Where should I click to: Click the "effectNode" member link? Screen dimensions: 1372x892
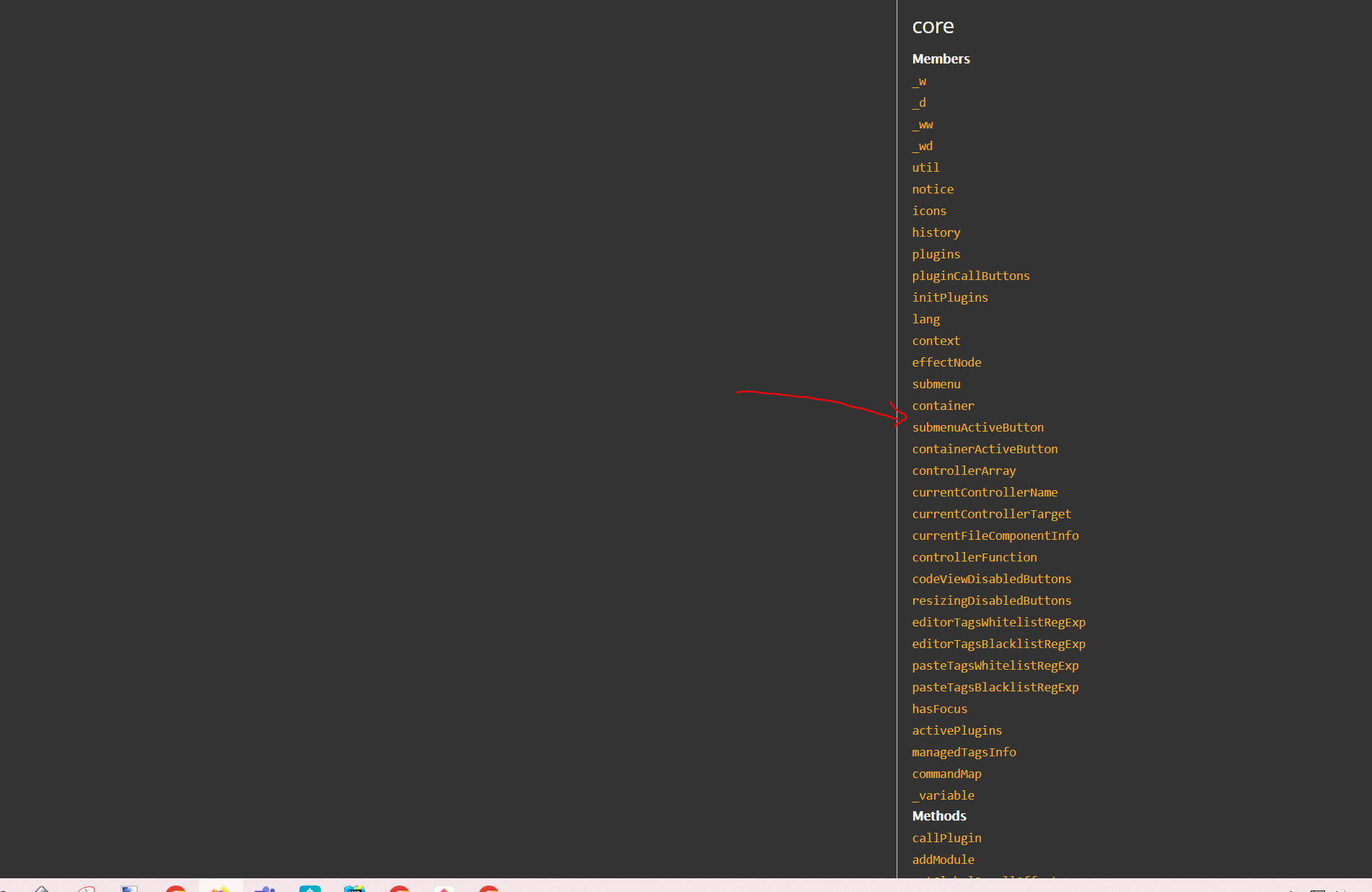pyautogui.click(x=946, y=362)
